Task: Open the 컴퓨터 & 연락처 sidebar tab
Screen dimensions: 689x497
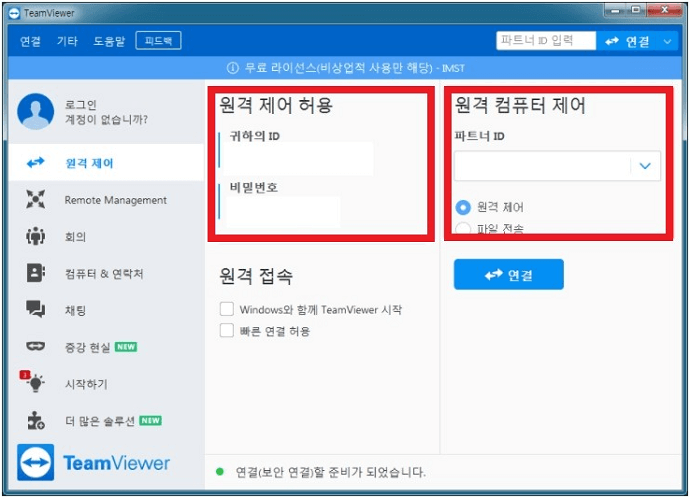Action: pos(106,273)
